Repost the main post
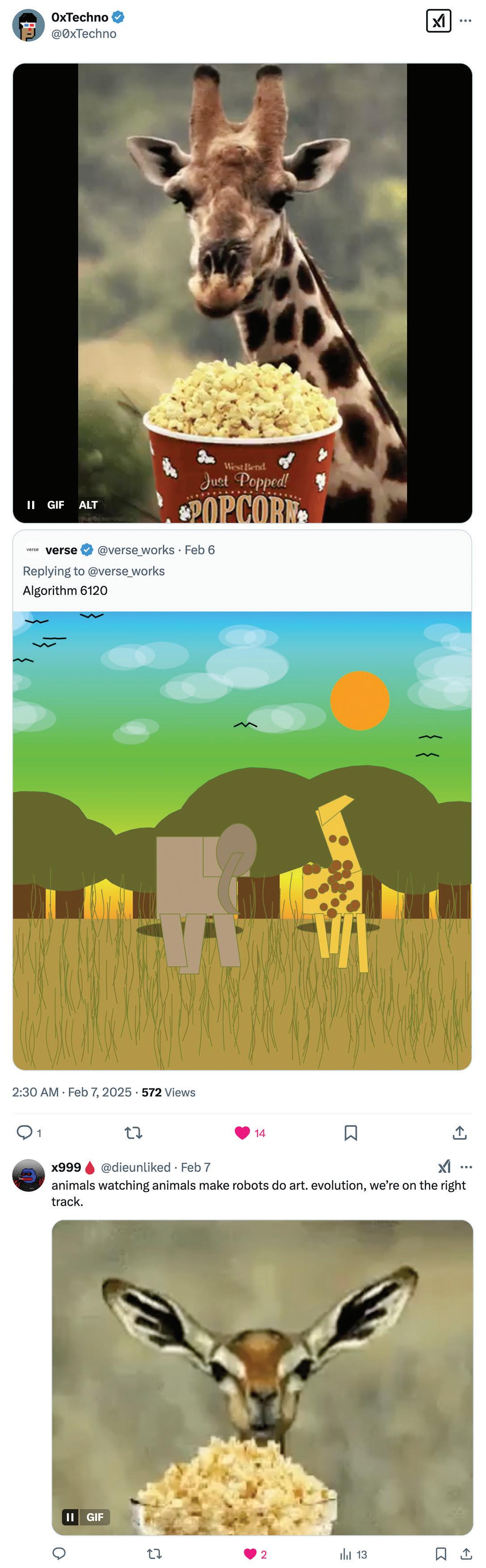The height and width of the screenshot is (1568, 486). click(133, 1132)
